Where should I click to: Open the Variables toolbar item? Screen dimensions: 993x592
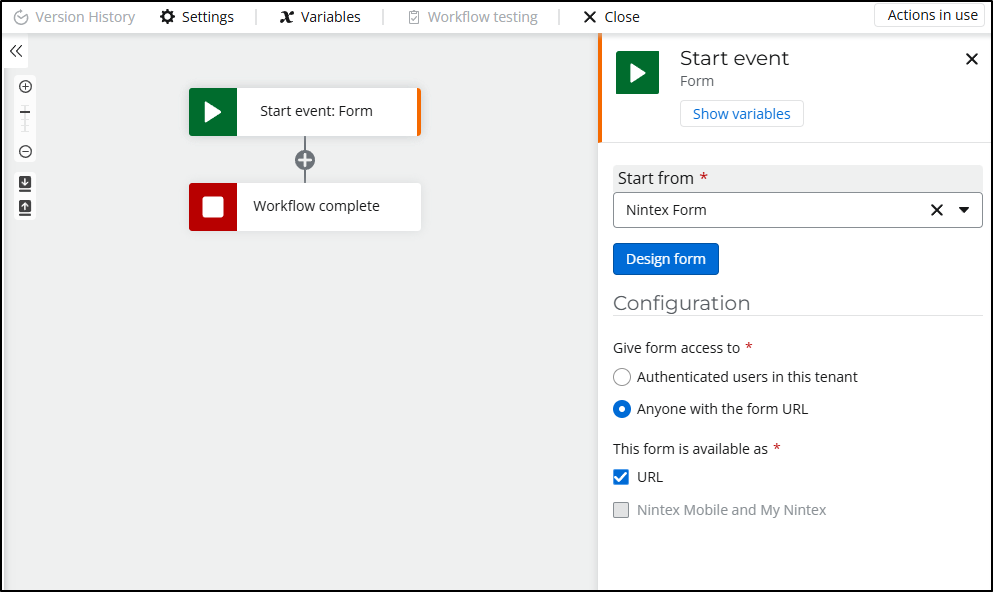(x=320, y=17)
